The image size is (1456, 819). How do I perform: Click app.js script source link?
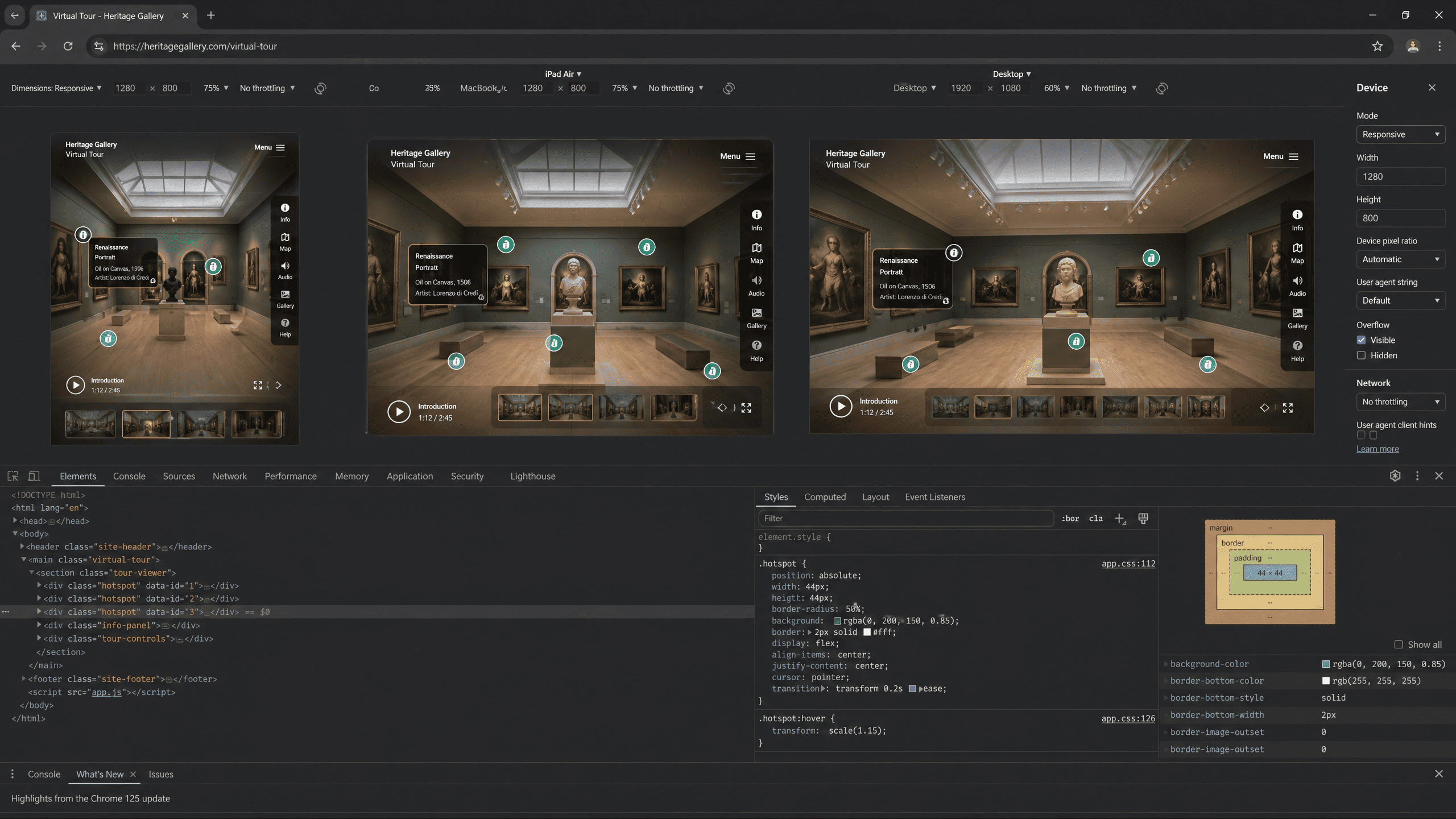coord(106,692)
